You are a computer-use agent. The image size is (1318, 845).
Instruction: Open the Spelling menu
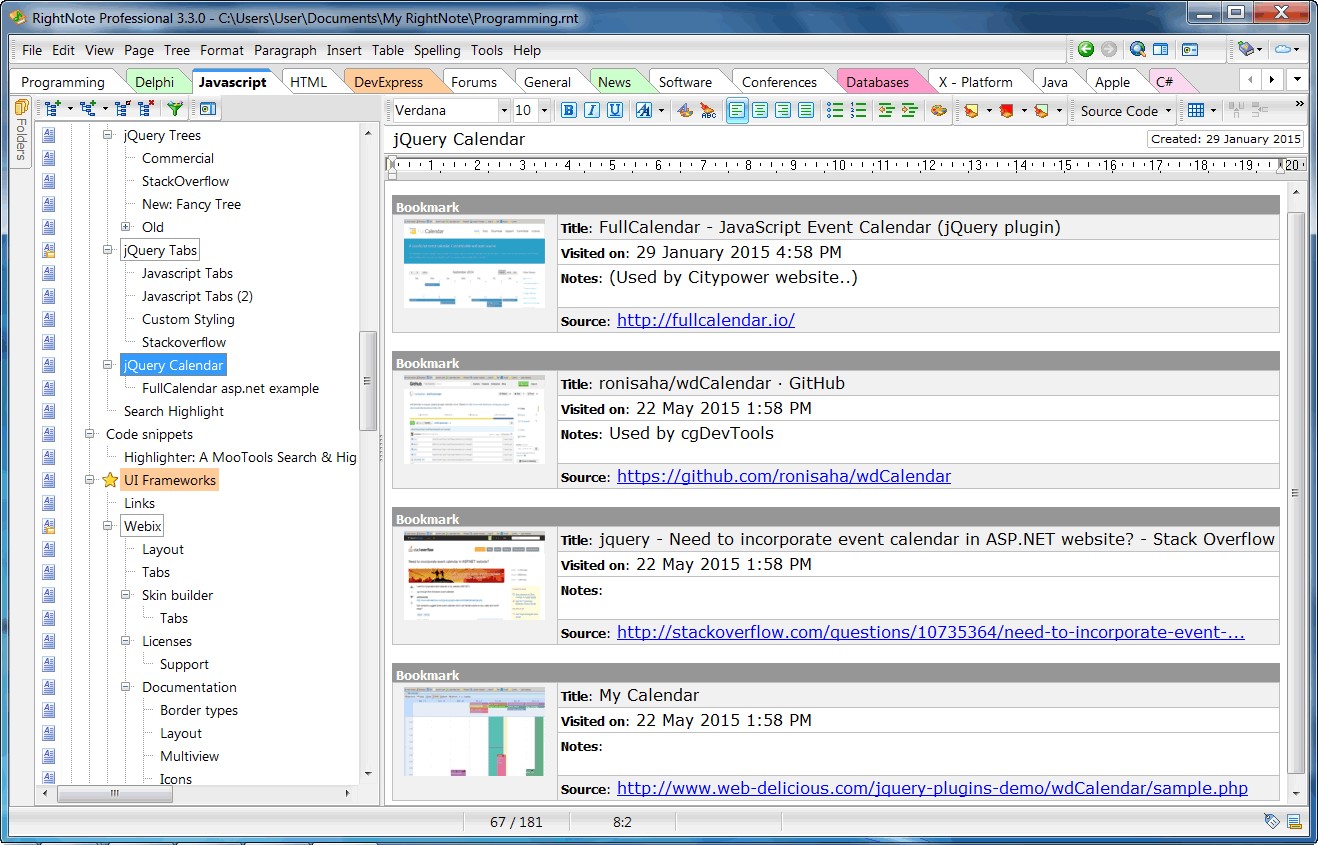(437, 50)
